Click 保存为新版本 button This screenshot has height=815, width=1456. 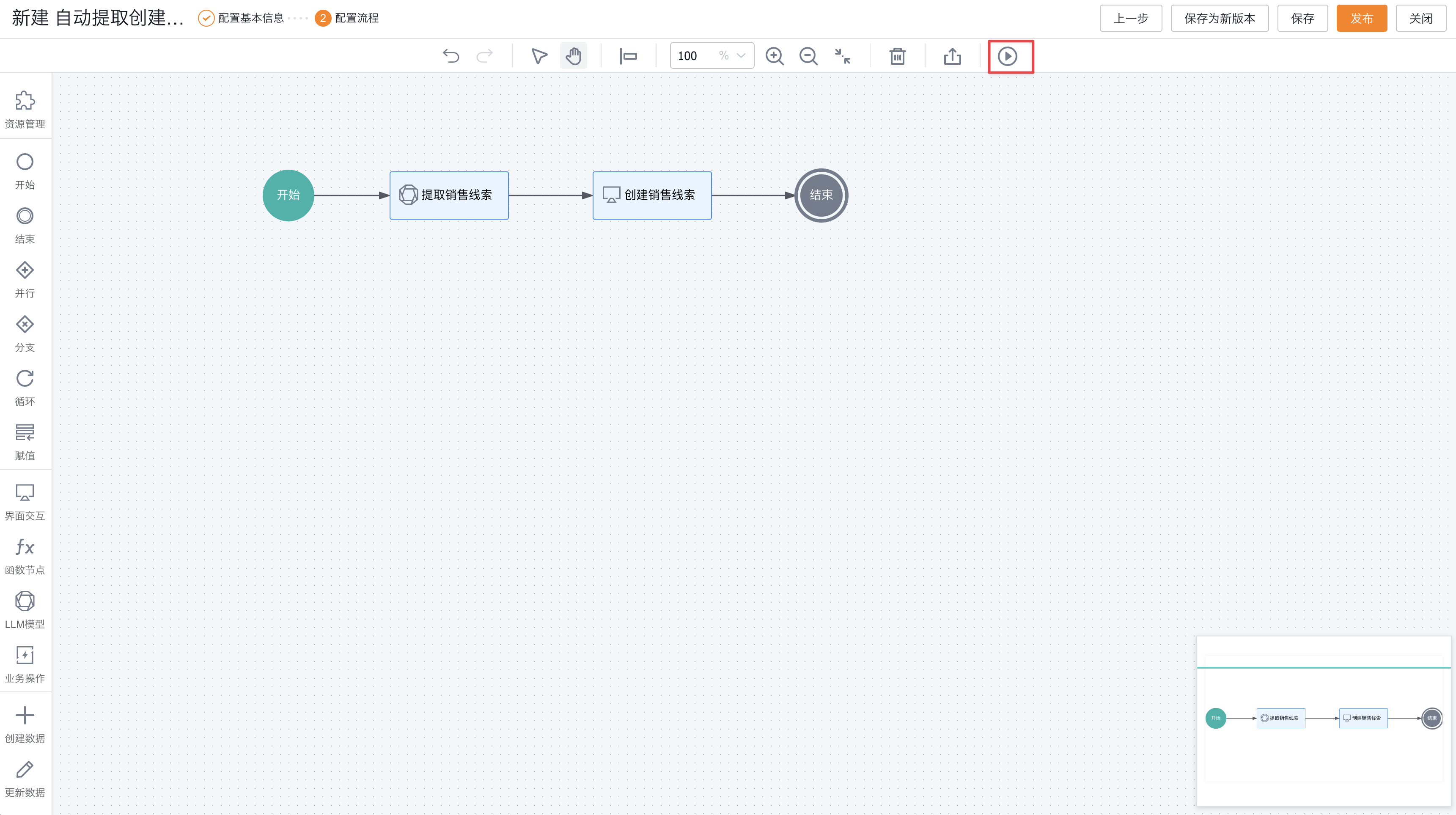coord(1219,18)
